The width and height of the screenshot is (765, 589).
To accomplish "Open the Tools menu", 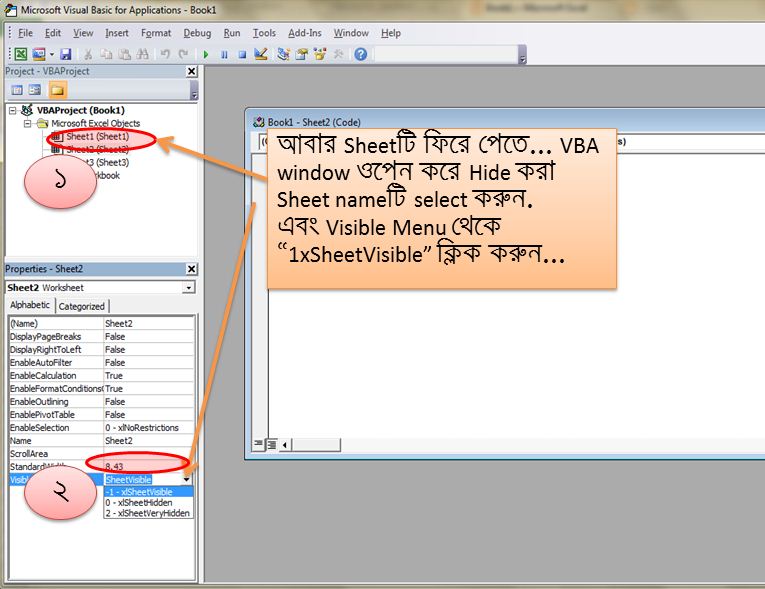I will (264, 33).
